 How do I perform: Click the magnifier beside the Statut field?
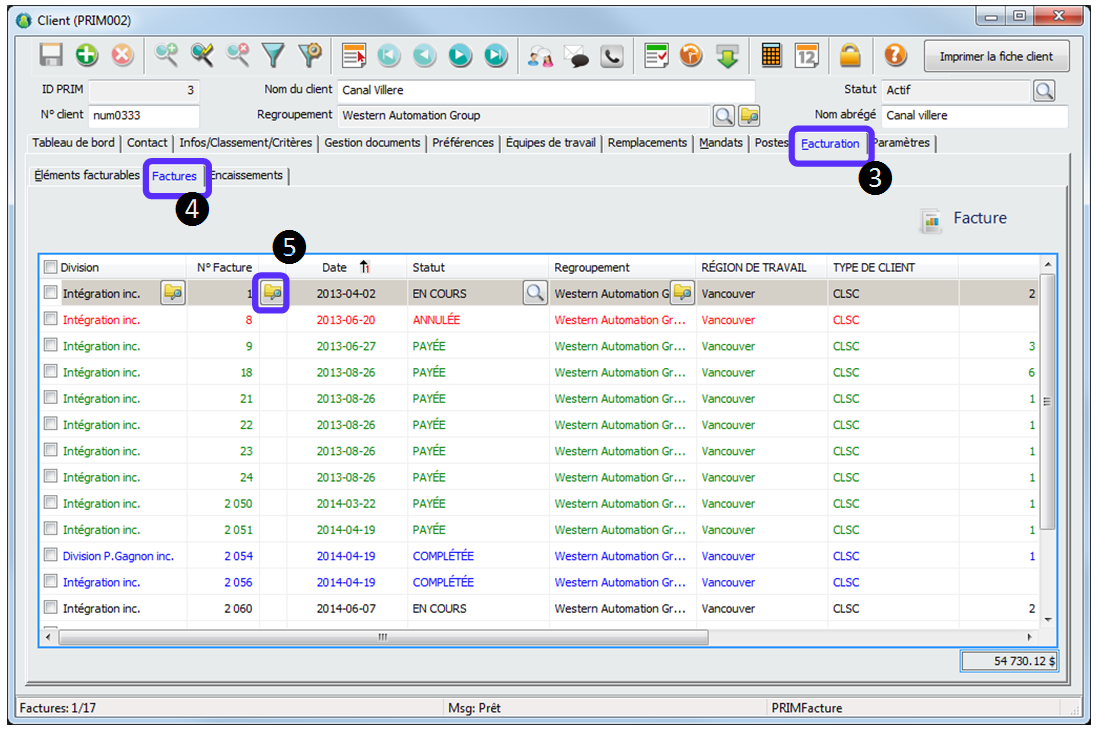pos(1043,91)
